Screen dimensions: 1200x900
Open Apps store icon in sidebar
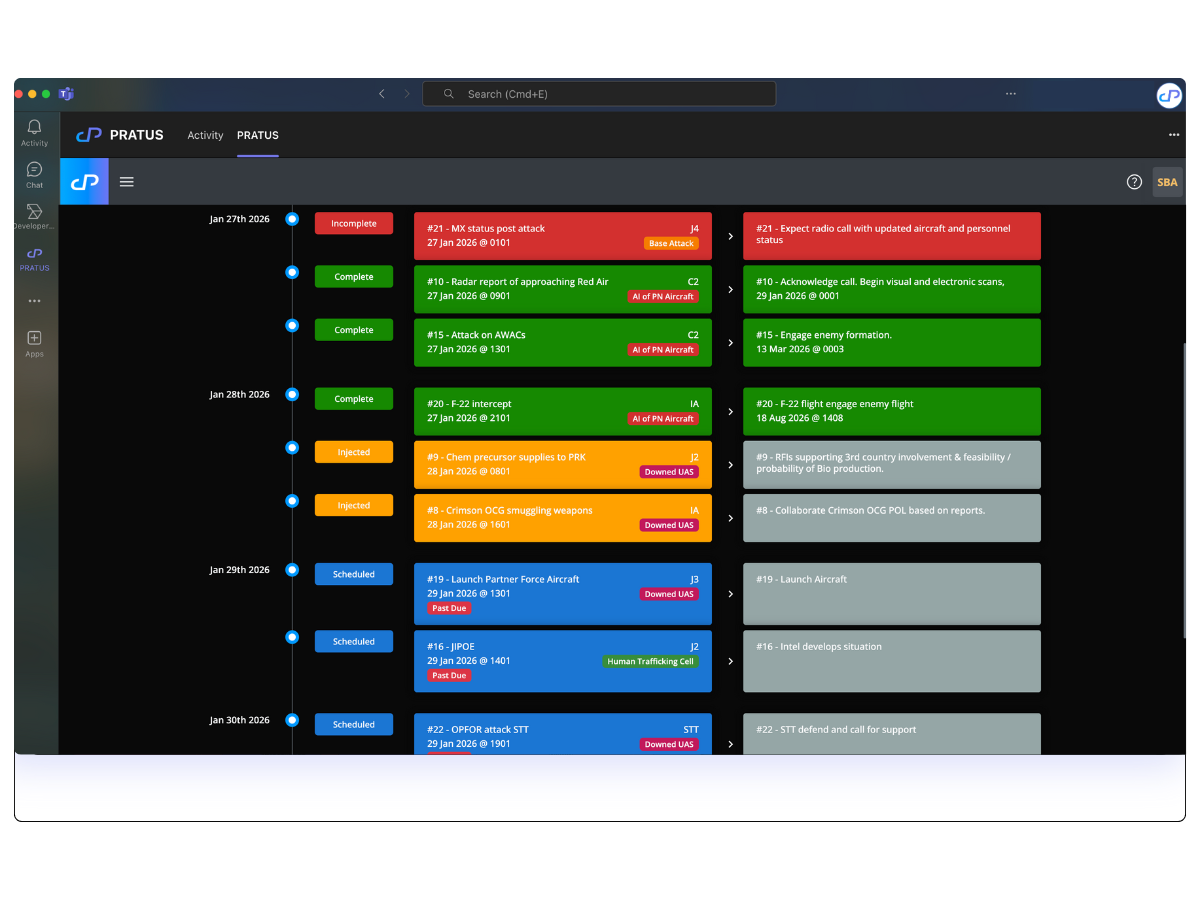click(x=34, y=339)
